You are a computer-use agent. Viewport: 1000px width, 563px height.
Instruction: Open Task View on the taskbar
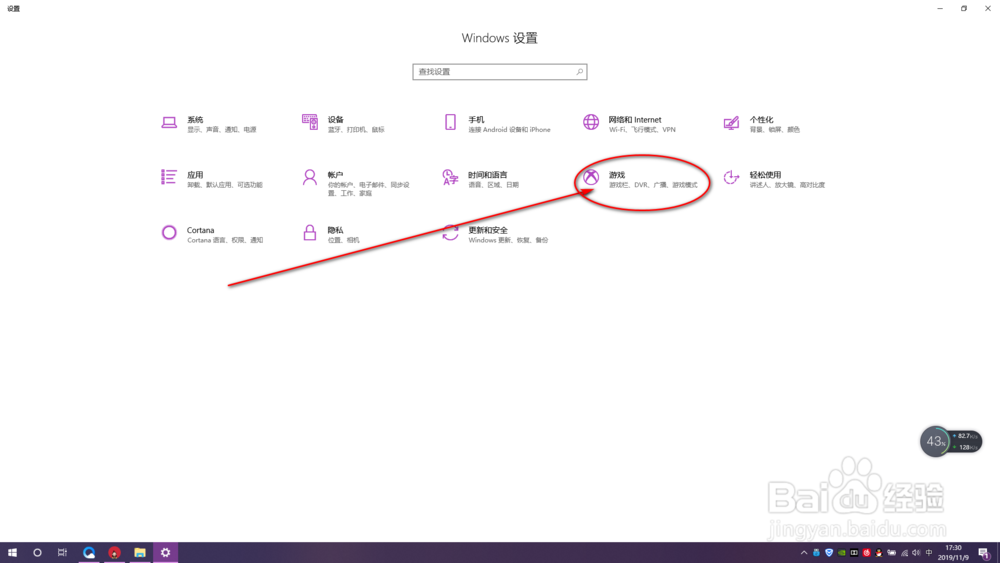pyautogui.click(x=62, y=553)
